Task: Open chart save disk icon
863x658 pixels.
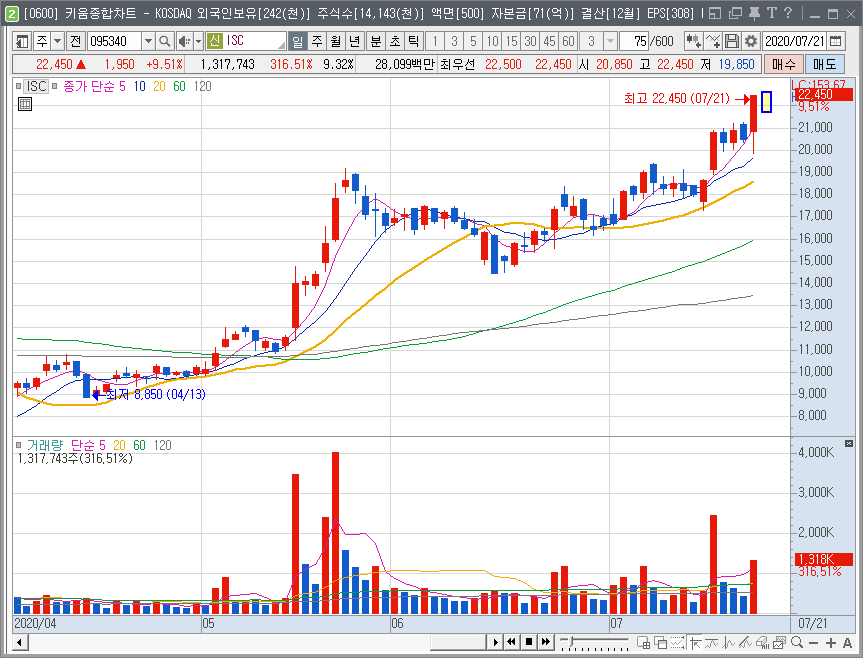Action: (x=732, y=41)
